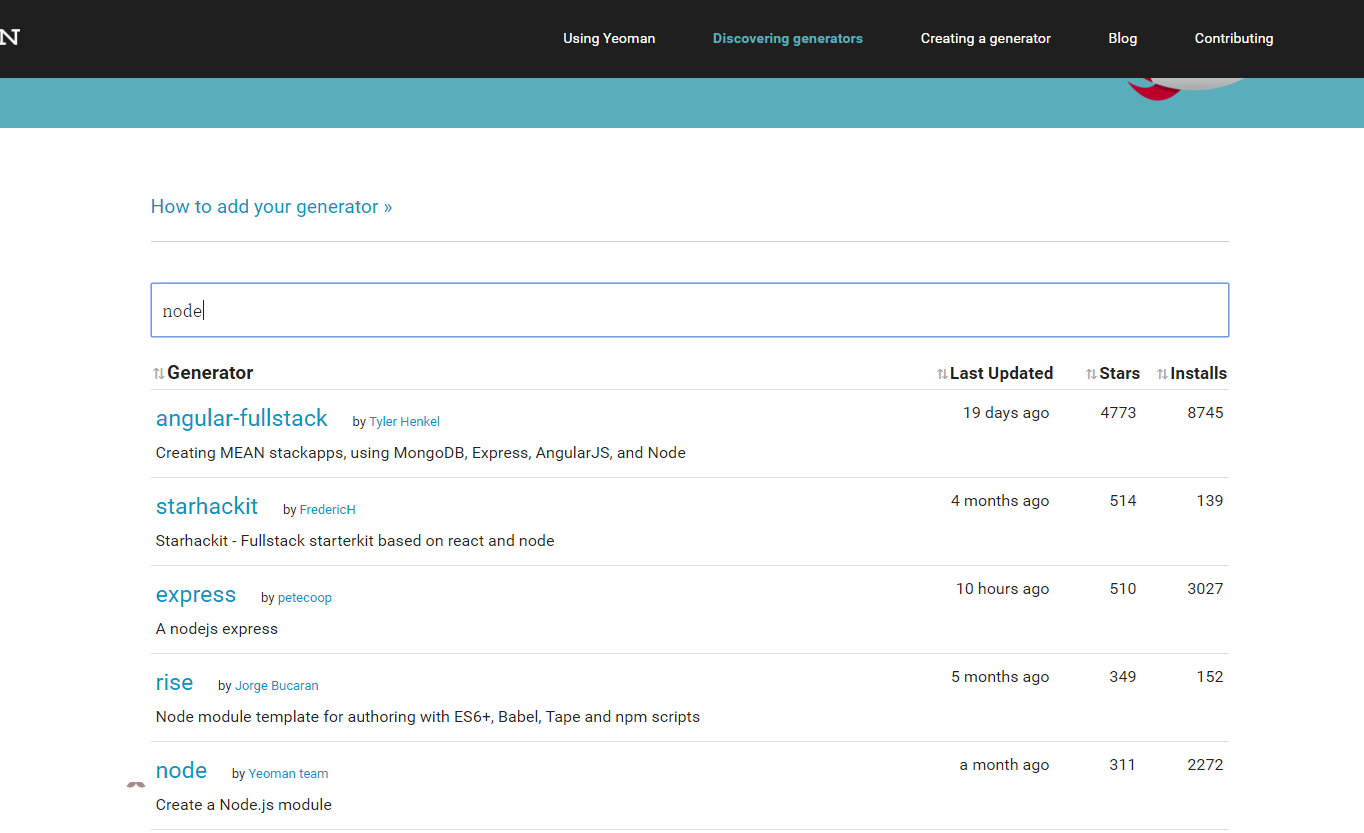The image size is (1364, 833).
Task: View author petecoop profile
Action: click(x=304, y=598)
